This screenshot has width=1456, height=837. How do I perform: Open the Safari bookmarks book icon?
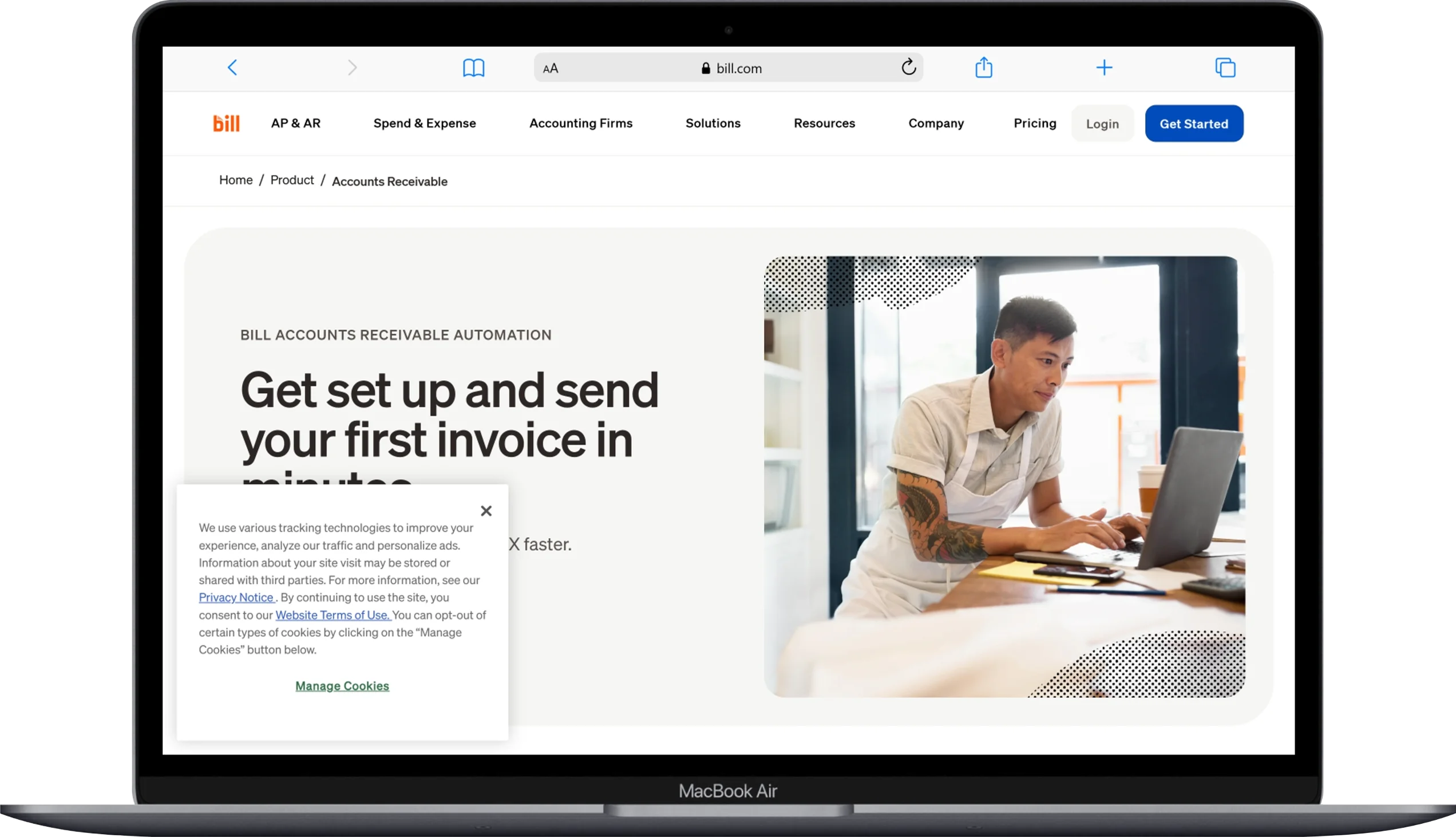(x=473, y=68)
